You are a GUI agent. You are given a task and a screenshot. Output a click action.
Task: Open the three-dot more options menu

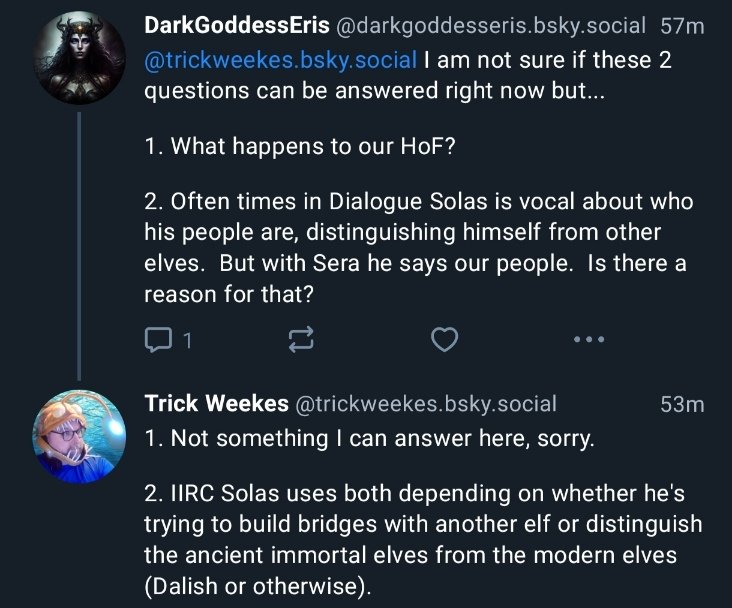pos(589,340)
